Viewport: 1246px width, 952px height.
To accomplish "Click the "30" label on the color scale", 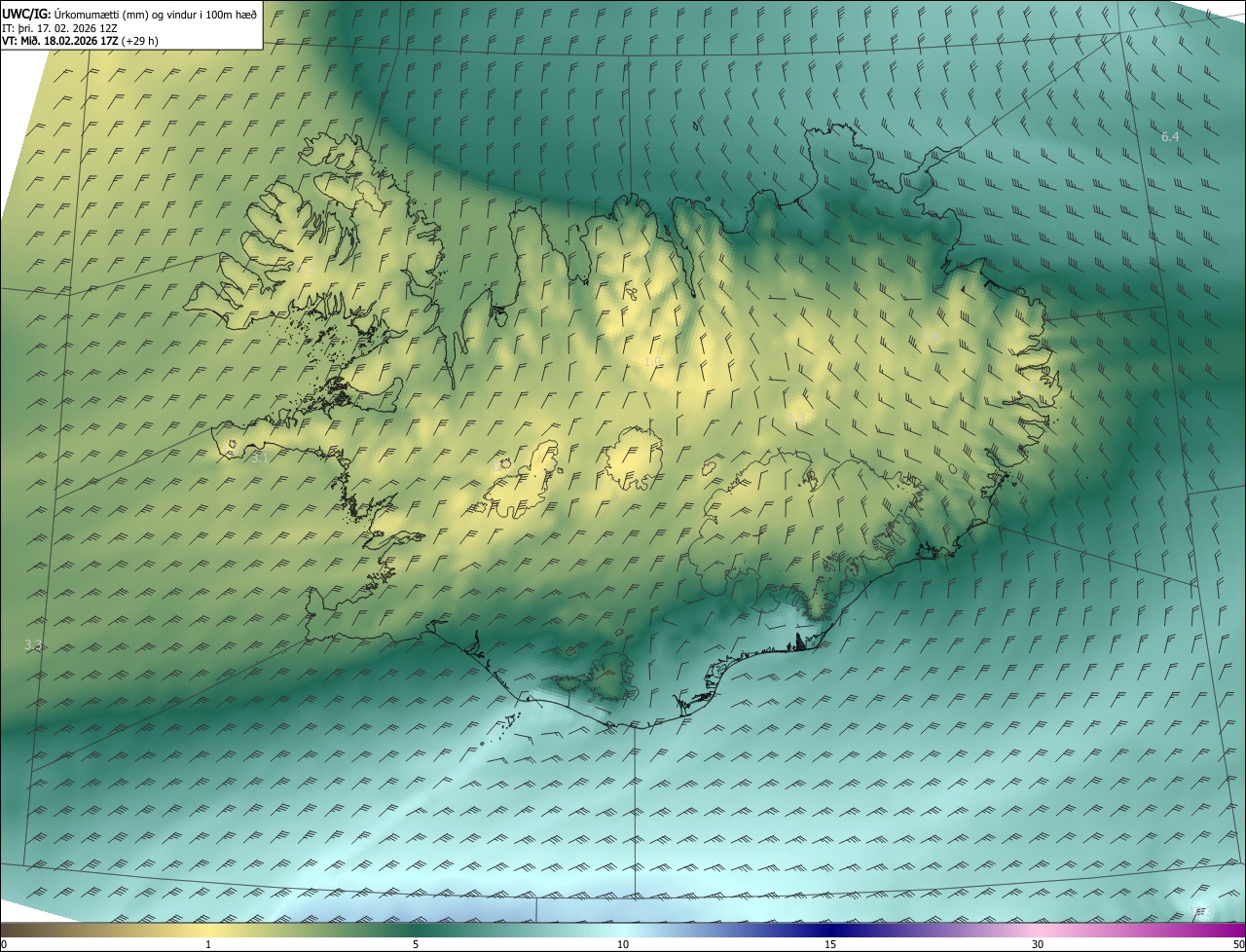I will point(1038,944).
